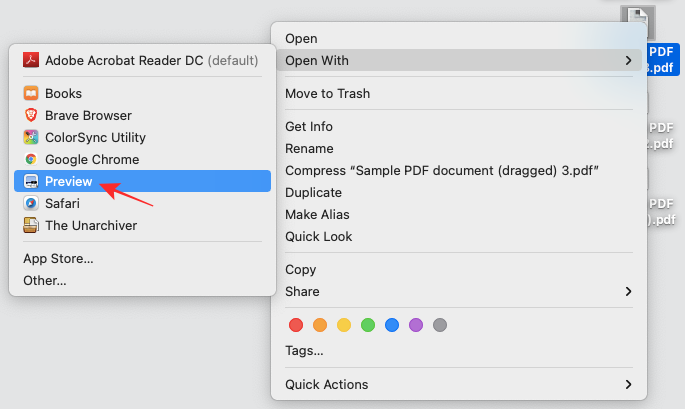Apply the green color tag
This screenshot has height=409, width=685.
coord(368,325)
